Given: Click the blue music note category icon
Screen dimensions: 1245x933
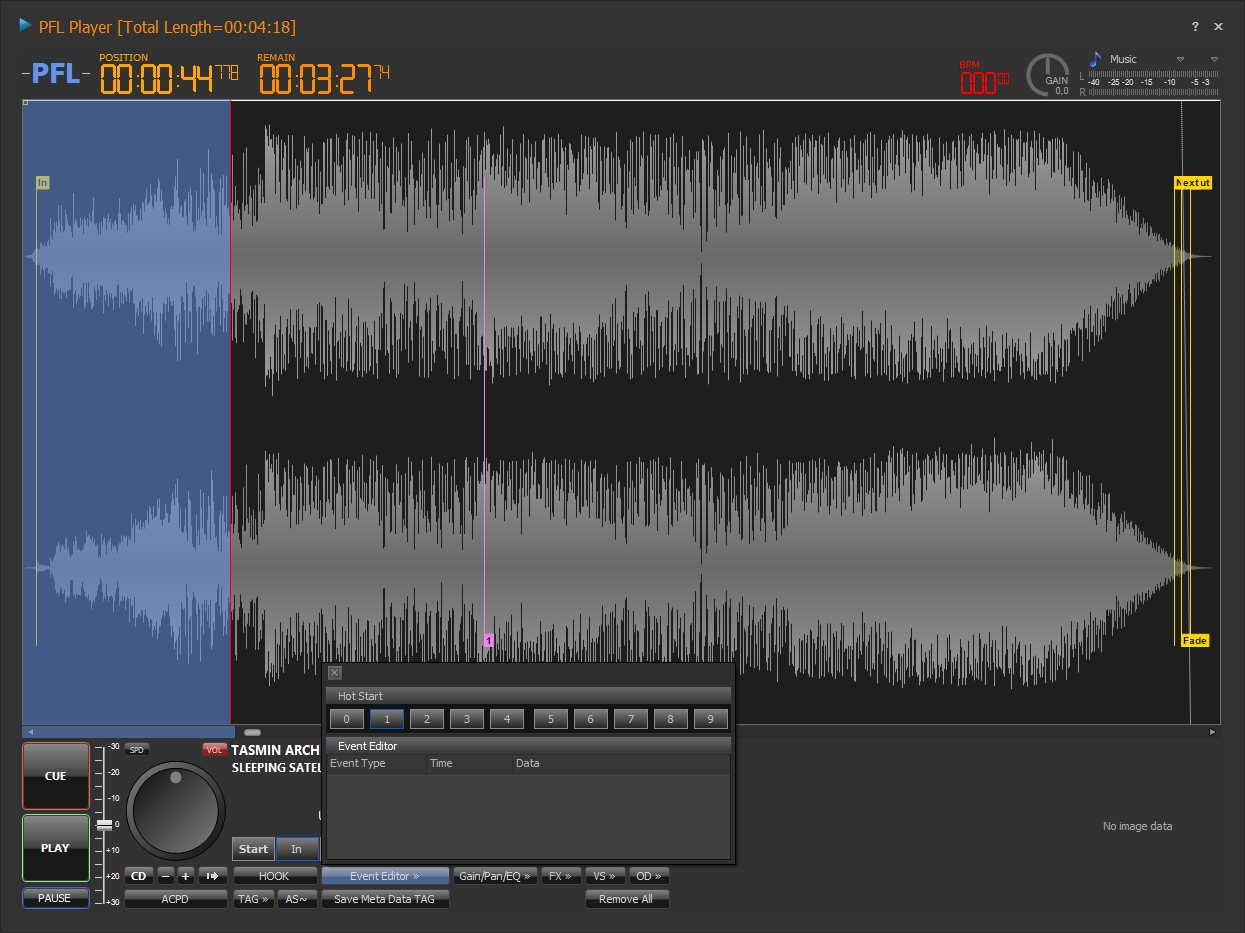Looking at the screenshot, I should [1095, 59].
